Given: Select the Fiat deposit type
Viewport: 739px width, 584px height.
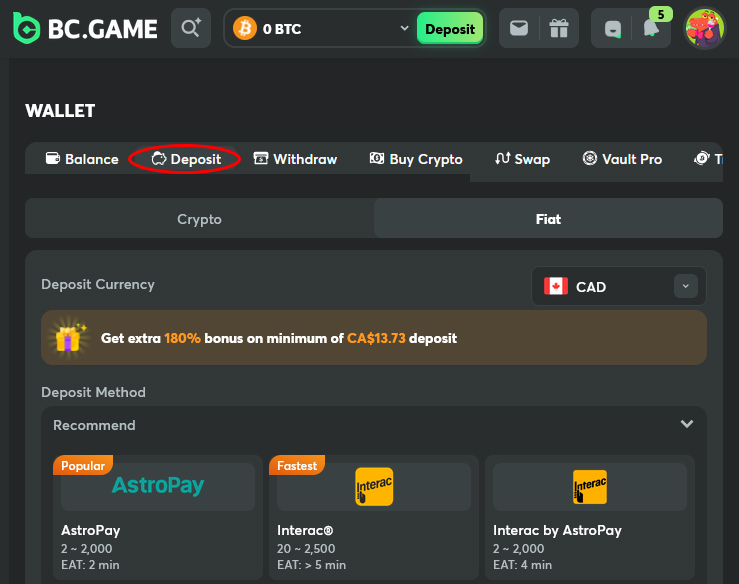Looking at the screenshot, I should click(x=548, y=219).
